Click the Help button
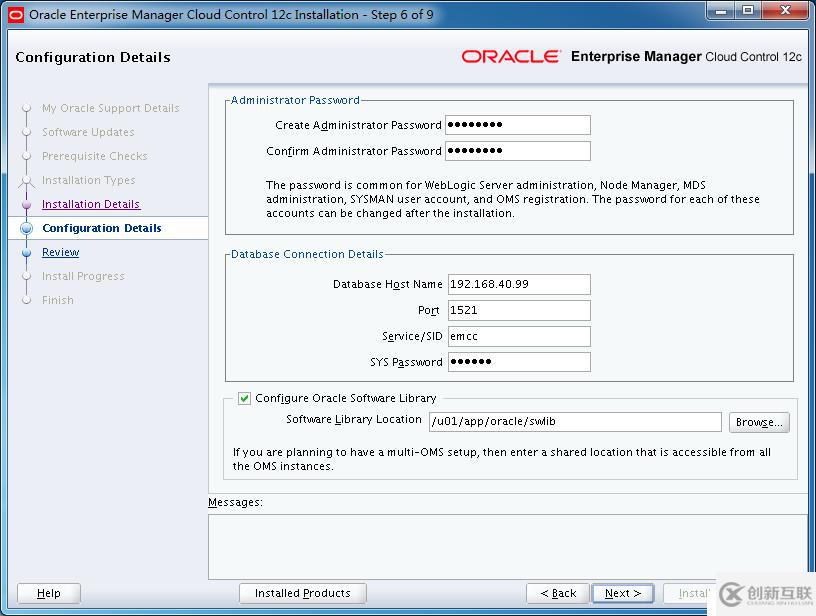 pyautogui.click(x=47, y=592)
